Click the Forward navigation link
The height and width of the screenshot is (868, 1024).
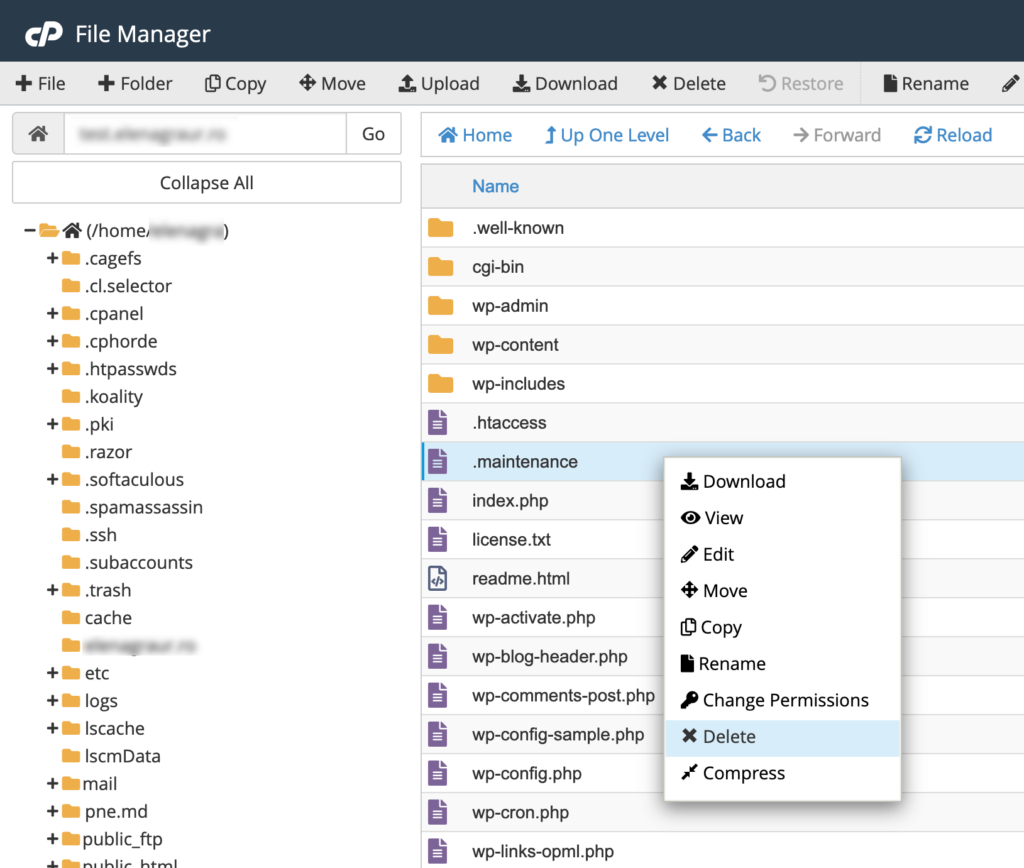click(837, 135)
